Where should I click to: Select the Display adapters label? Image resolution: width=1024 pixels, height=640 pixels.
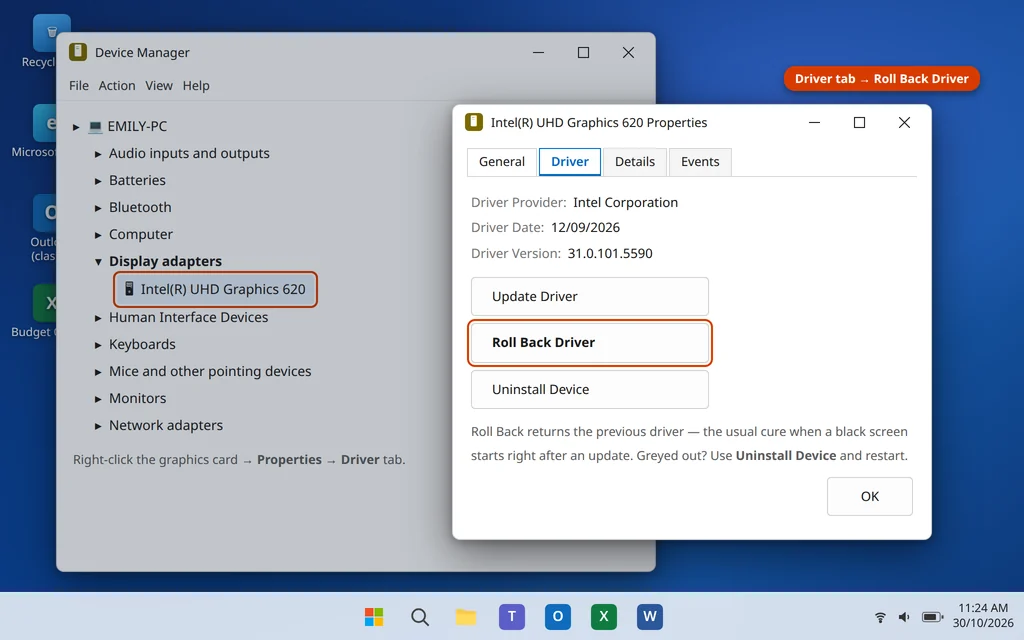click(165, 261)
